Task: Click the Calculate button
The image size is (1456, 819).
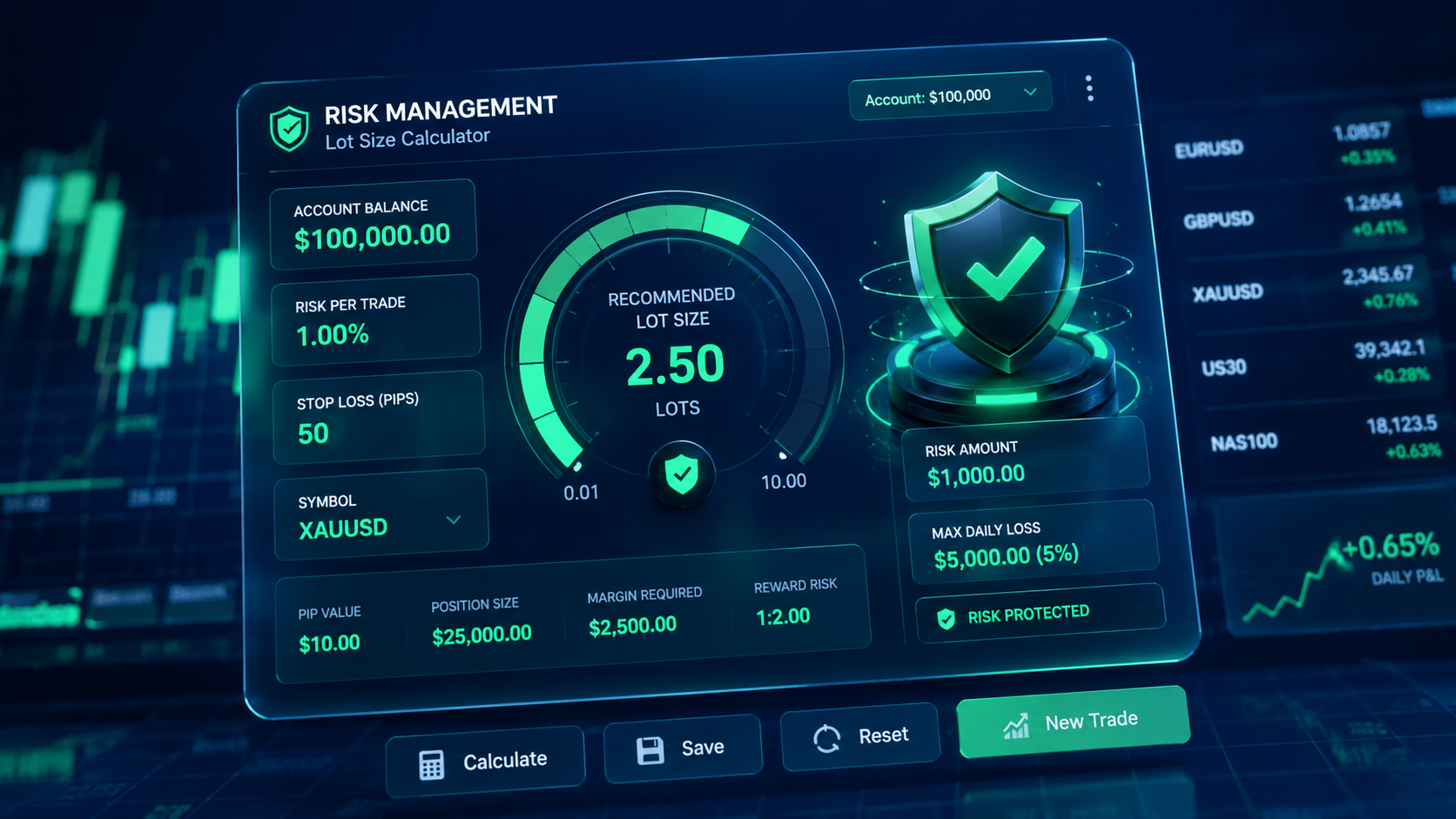Action: click(485, 762)
